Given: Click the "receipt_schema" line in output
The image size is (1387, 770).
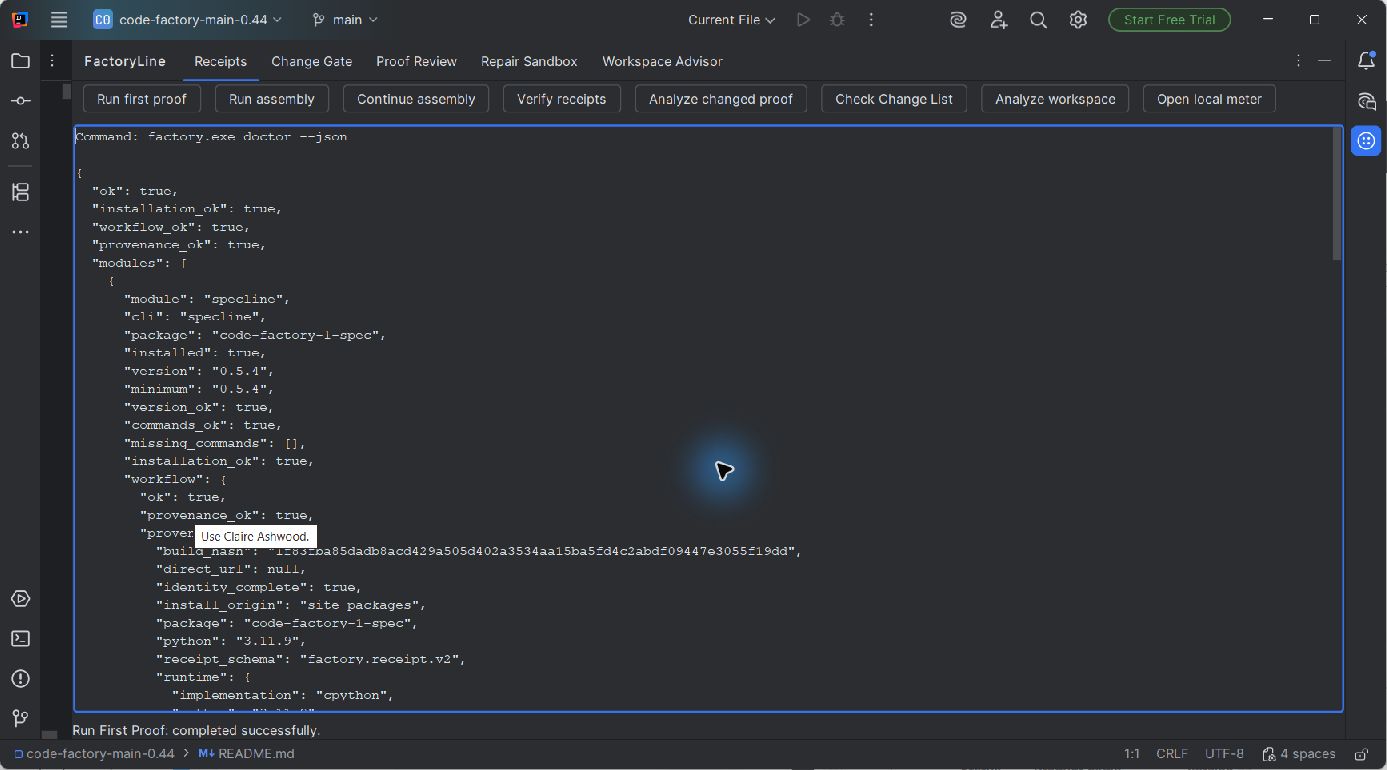Looking at the screenshot, I should click(x=310, y=659).
